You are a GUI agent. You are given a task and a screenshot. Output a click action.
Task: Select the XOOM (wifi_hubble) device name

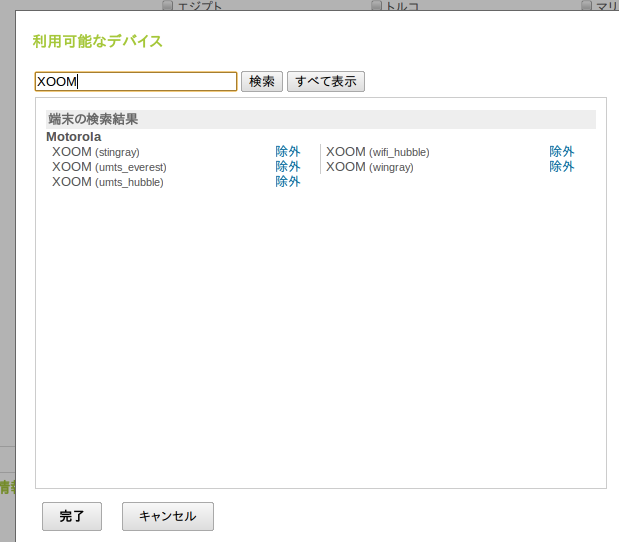(378, 152)
